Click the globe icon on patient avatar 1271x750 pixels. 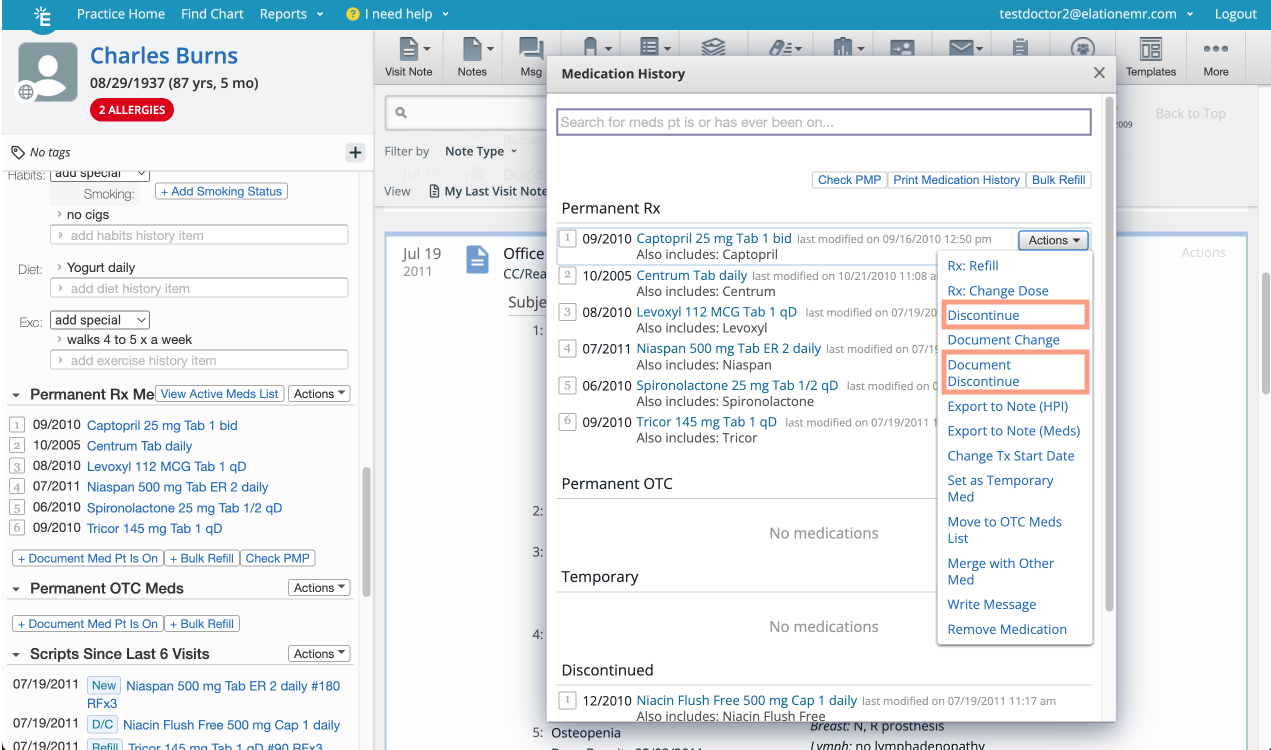pos(26,92)
